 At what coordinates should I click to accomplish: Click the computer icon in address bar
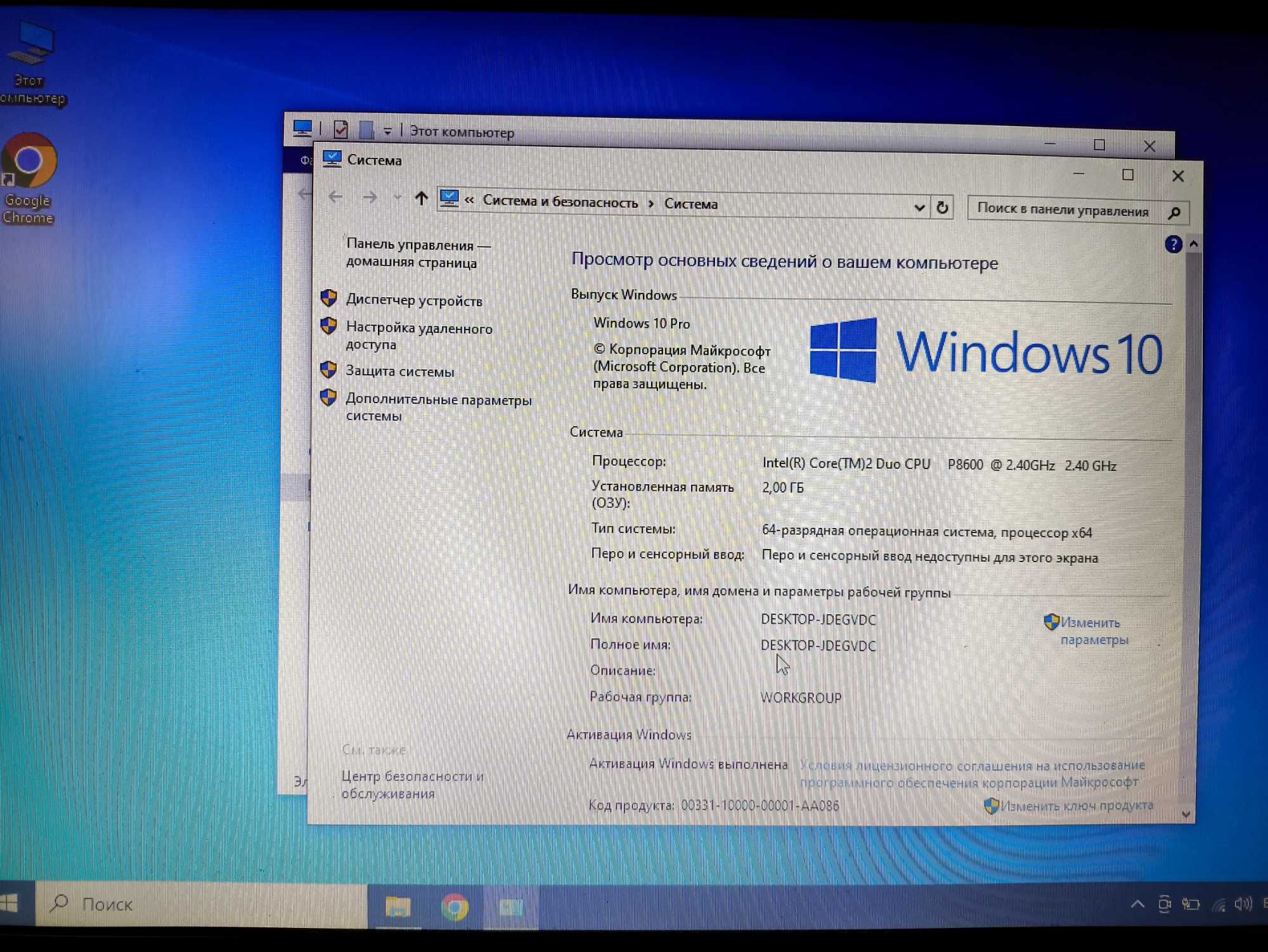point(449,198)
